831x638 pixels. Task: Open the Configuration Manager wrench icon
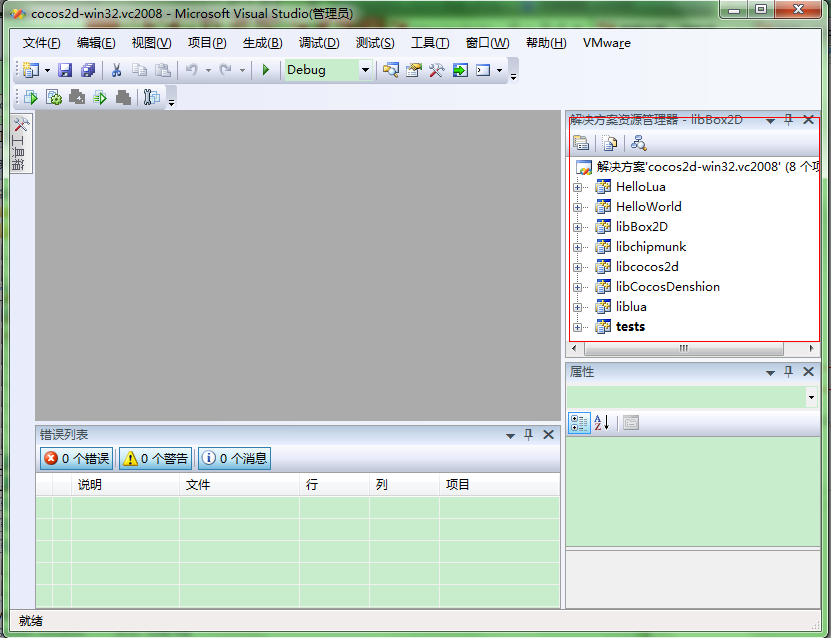point(152,98)
